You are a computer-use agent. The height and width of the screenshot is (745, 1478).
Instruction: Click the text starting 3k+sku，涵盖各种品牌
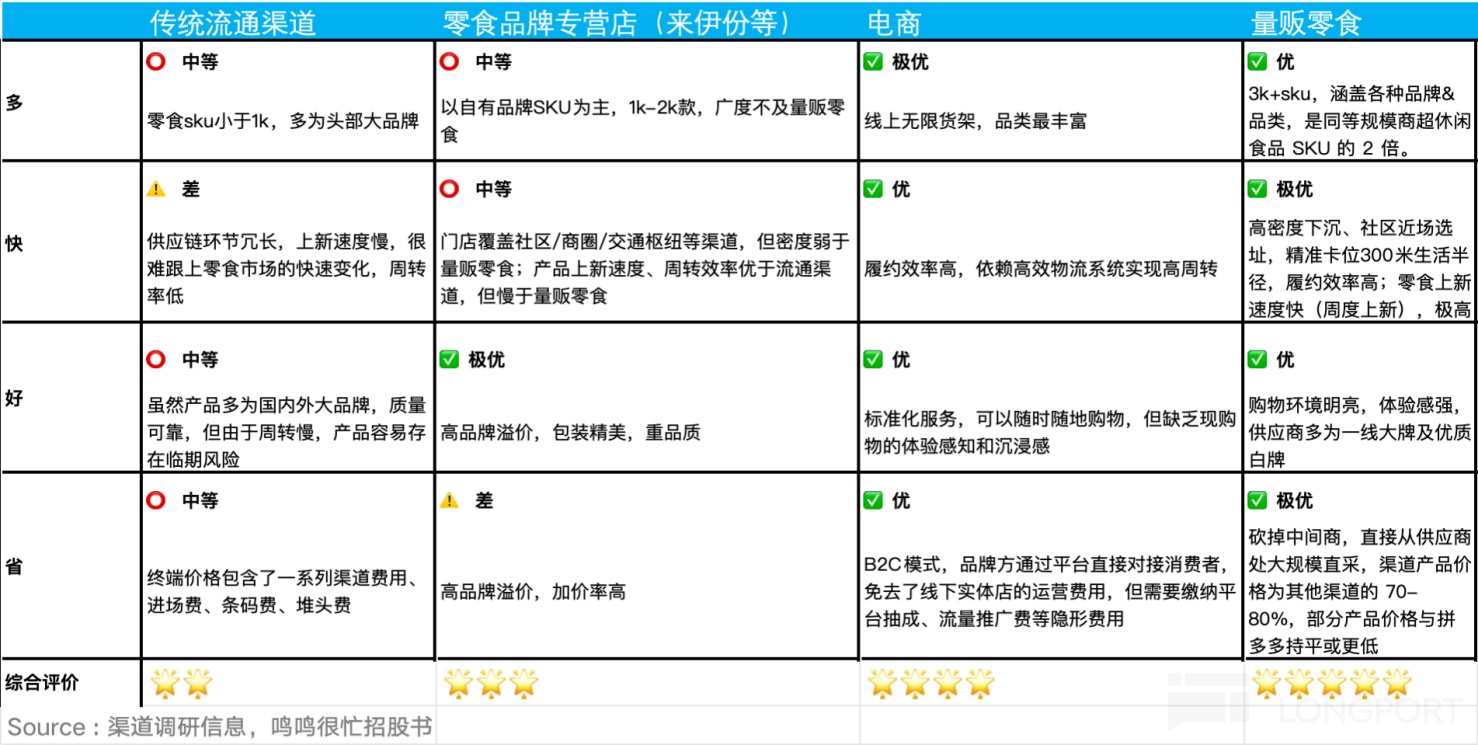(x=1360, y=121)
